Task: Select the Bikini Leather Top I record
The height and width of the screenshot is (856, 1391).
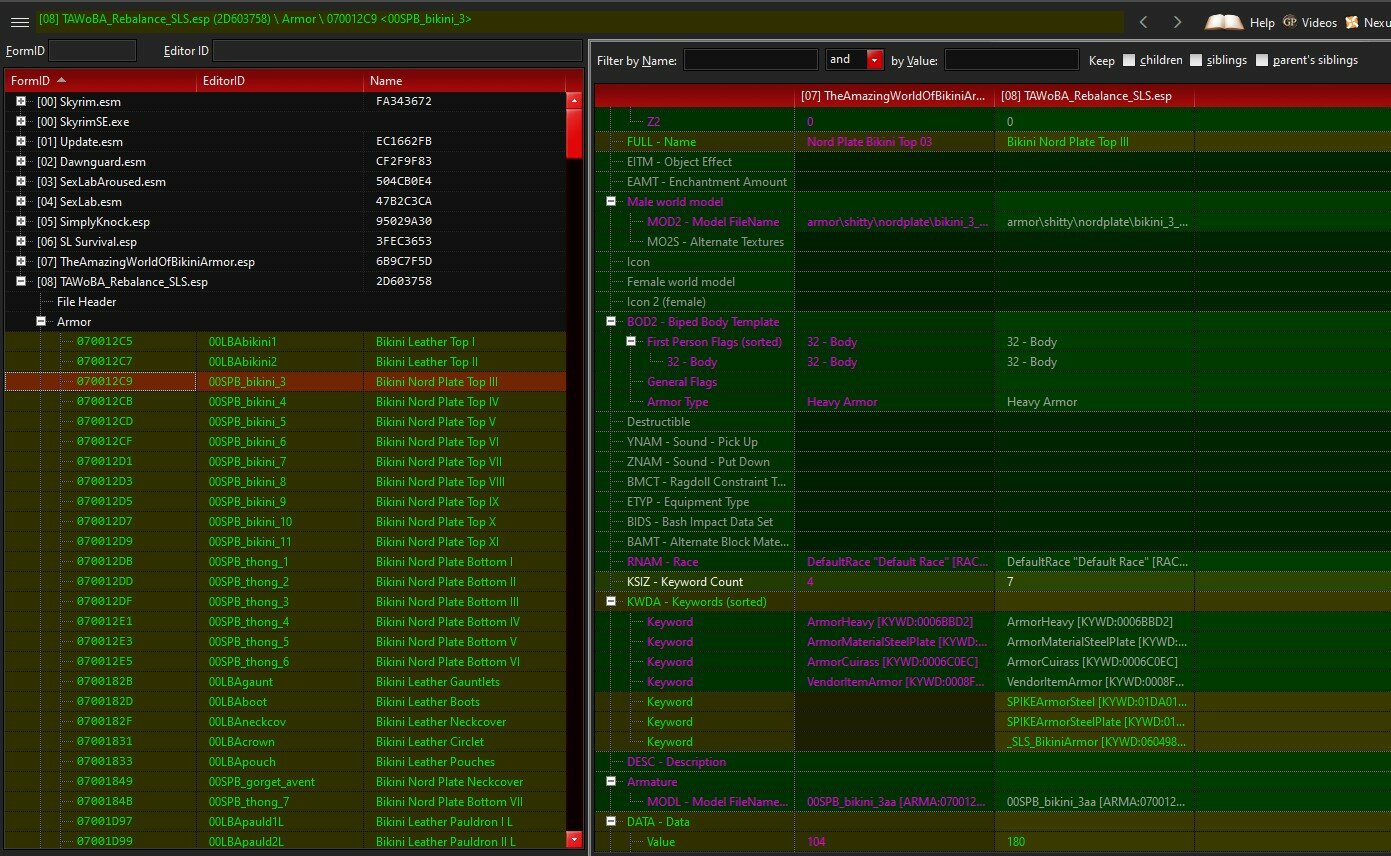Action: pyautogui.click(x=285, y=341)
